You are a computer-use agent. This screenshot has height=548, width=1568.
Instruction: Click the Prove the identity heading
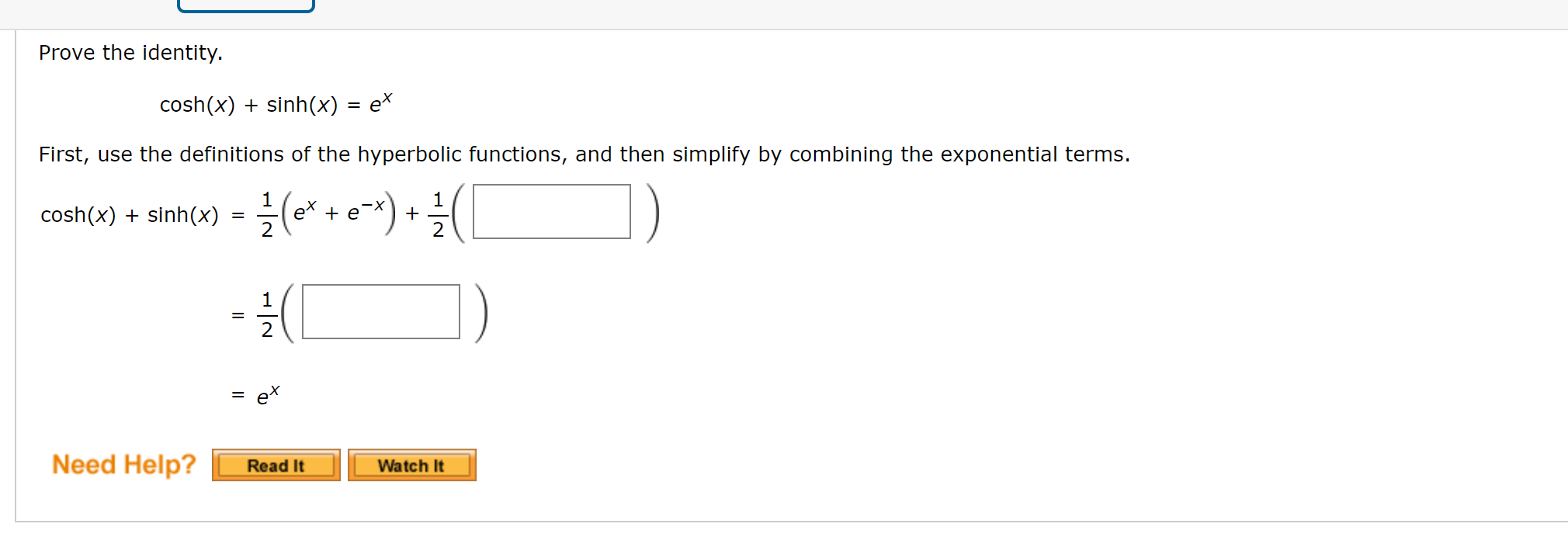[x=130, y=53]
